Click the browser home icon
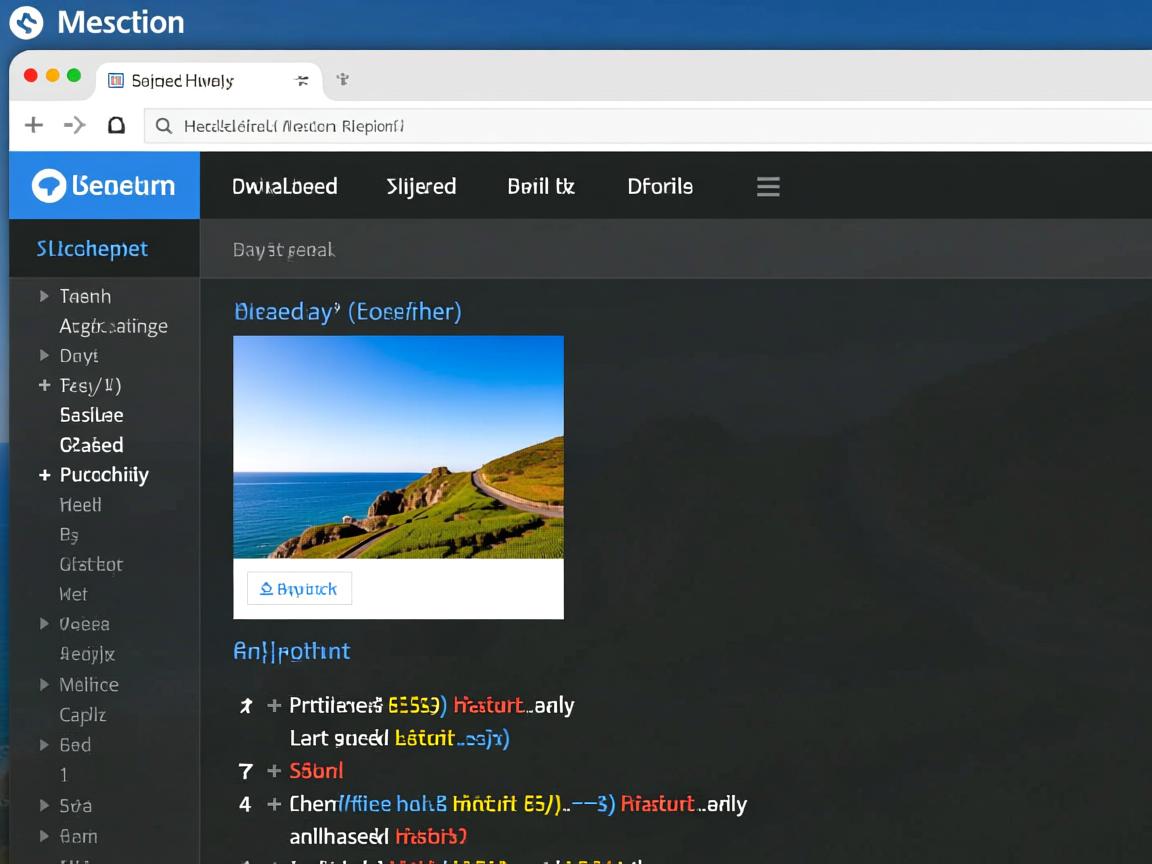This screenshot has width=1152, height=864. pyautogui.click(x=116, y=125)
